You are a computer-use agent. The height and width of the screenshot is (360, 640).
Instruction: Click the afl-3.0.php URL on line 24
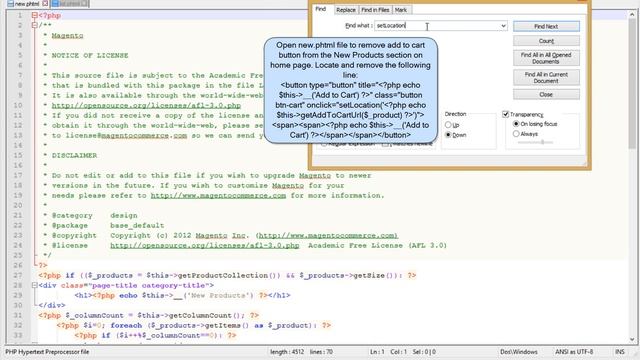205,245
